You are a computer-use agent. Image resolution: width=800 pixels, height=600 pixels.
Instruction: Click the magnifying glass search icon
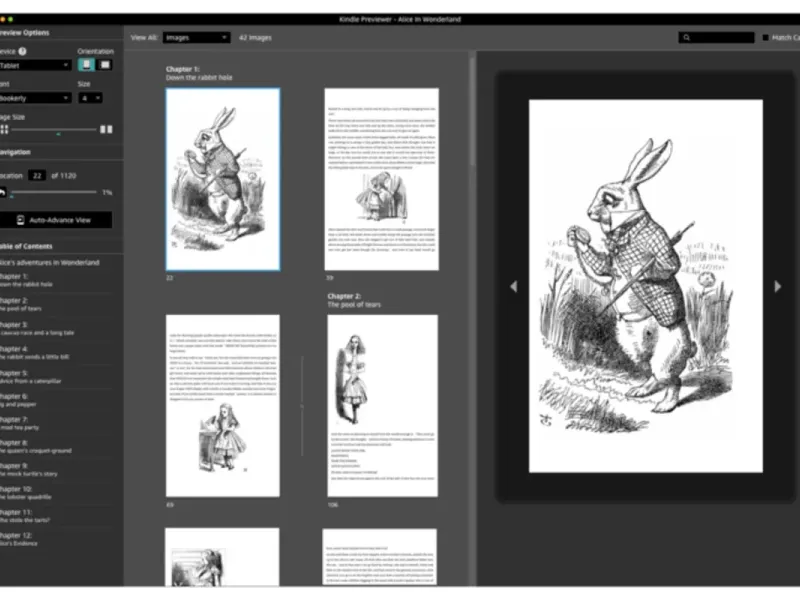click(x=686, y=37)
